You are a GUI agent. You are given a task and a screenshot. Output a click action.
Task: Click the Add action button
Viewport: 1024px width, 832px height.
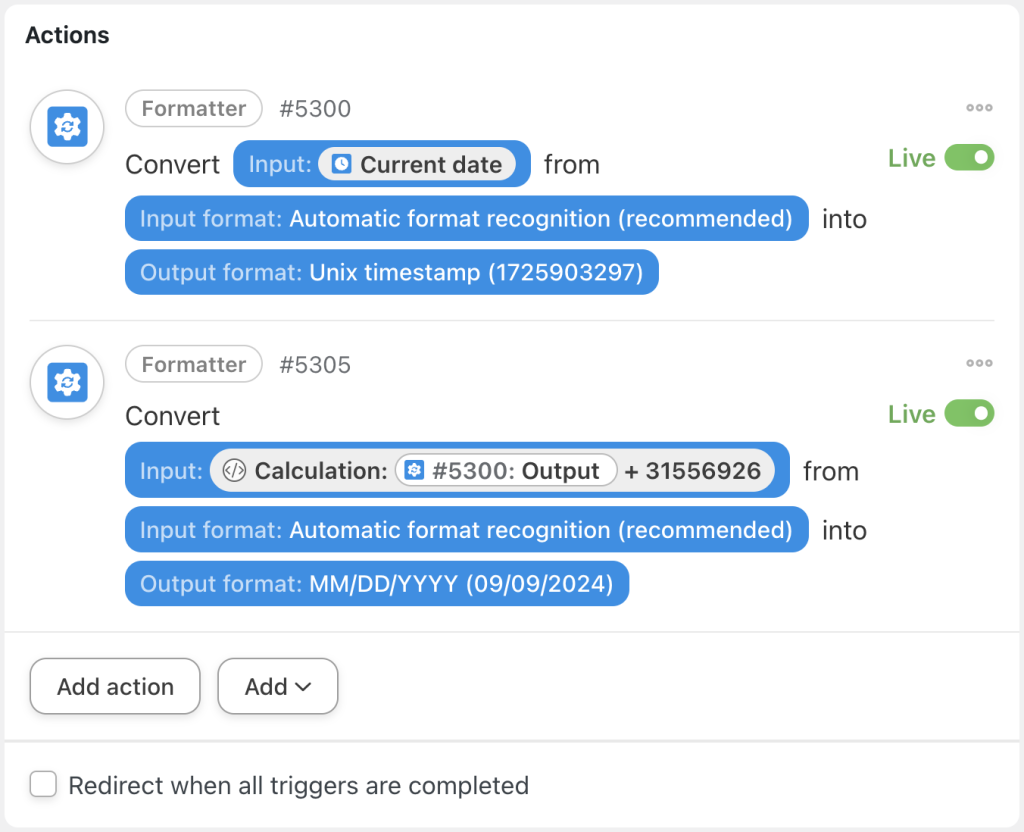pyautogui.click(x=114, y=686)
